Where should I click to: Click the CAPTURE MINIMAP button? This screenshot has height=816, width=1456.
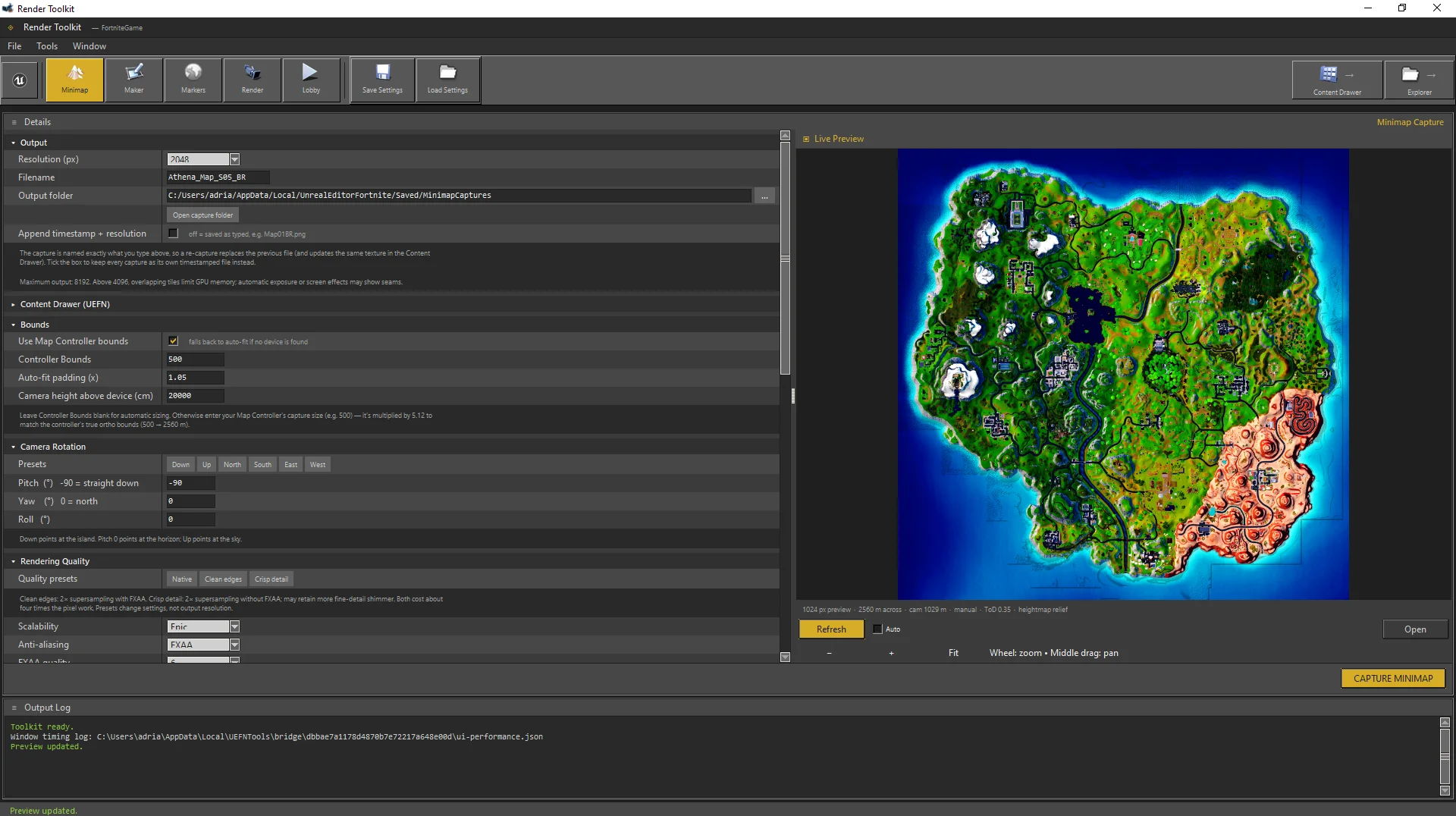coord(1393,679)
